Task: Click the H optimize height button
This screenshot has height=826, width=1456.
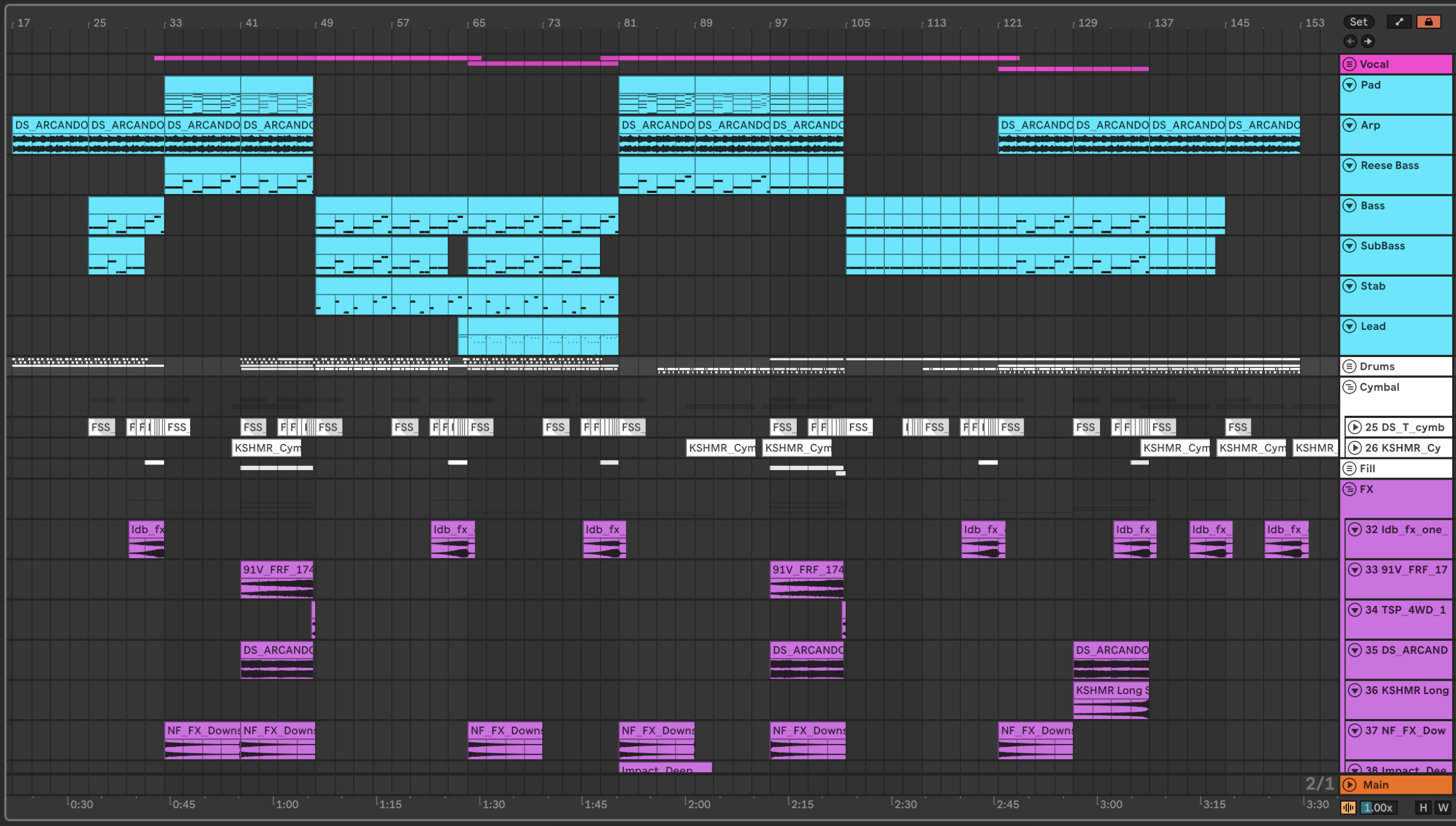Action: click(x=1423, y=807)
